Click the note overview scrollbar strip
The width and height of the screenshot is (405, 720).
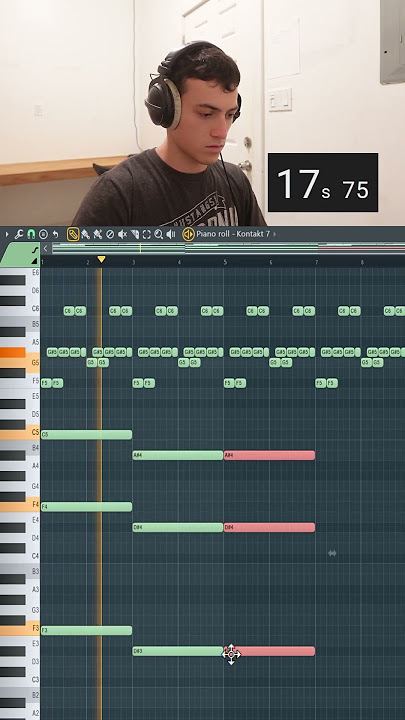[x=228, y=248]
